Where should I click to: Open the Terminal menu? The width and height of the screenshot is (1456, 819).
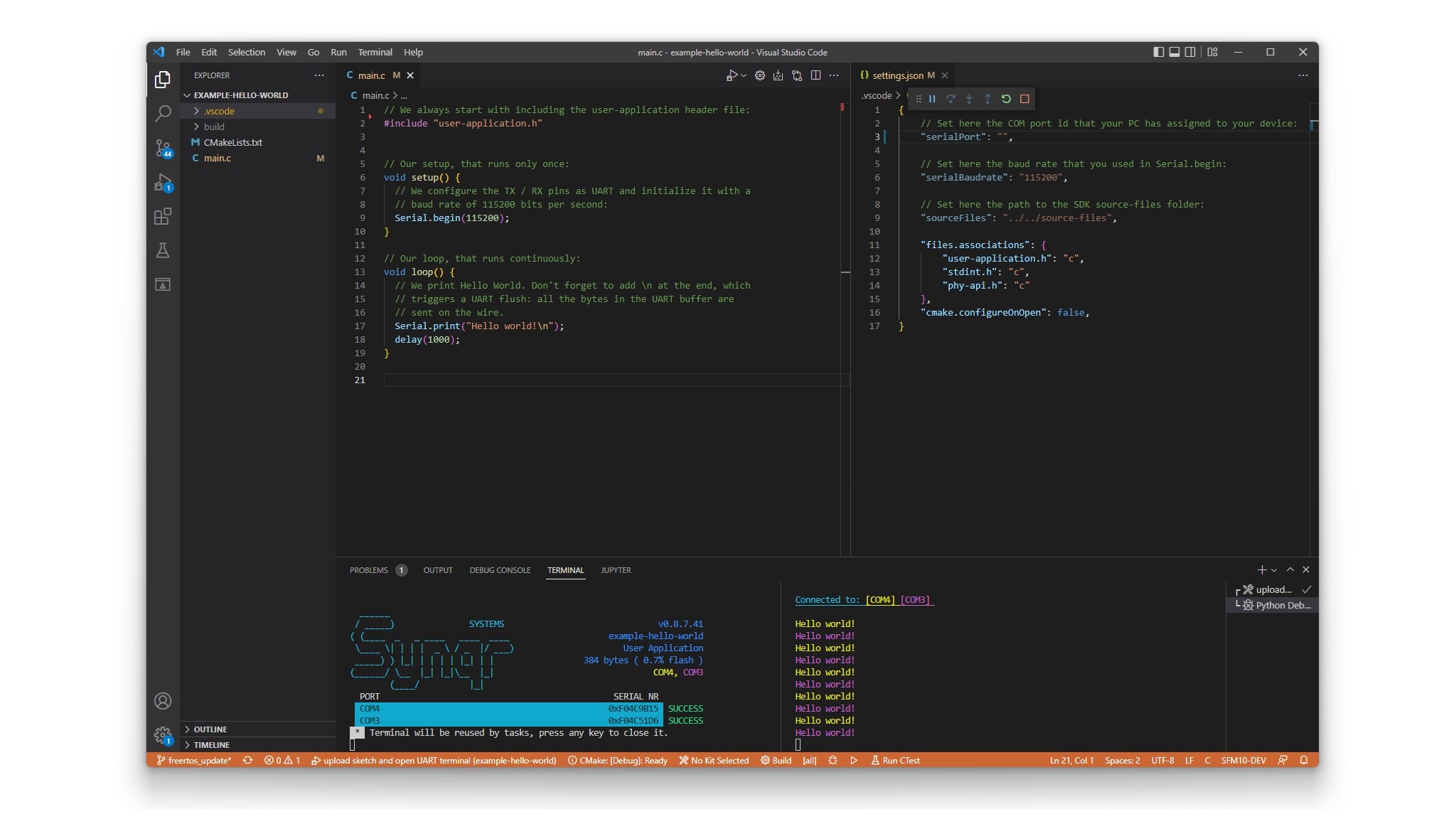click(375, 52)
